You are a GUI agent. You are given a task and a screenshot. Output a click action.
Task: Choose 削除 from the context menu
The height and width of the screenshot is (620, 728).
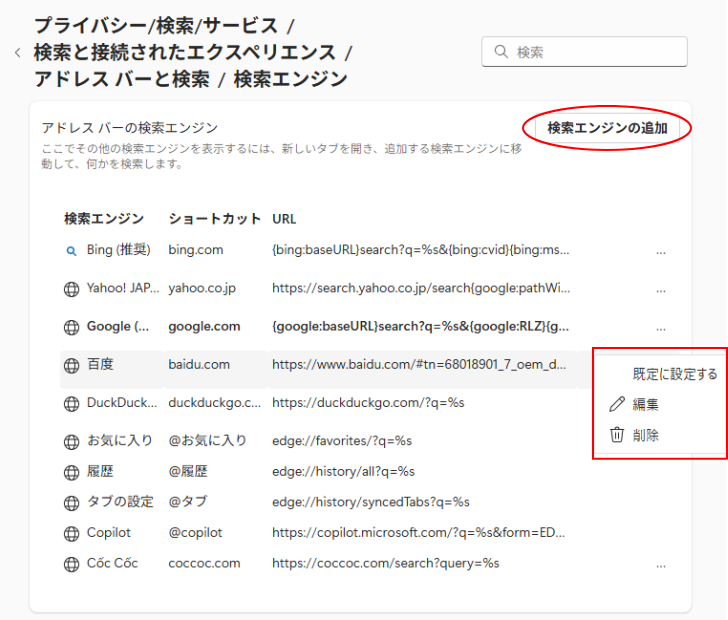pyautogui.click(x=645, y=435)
